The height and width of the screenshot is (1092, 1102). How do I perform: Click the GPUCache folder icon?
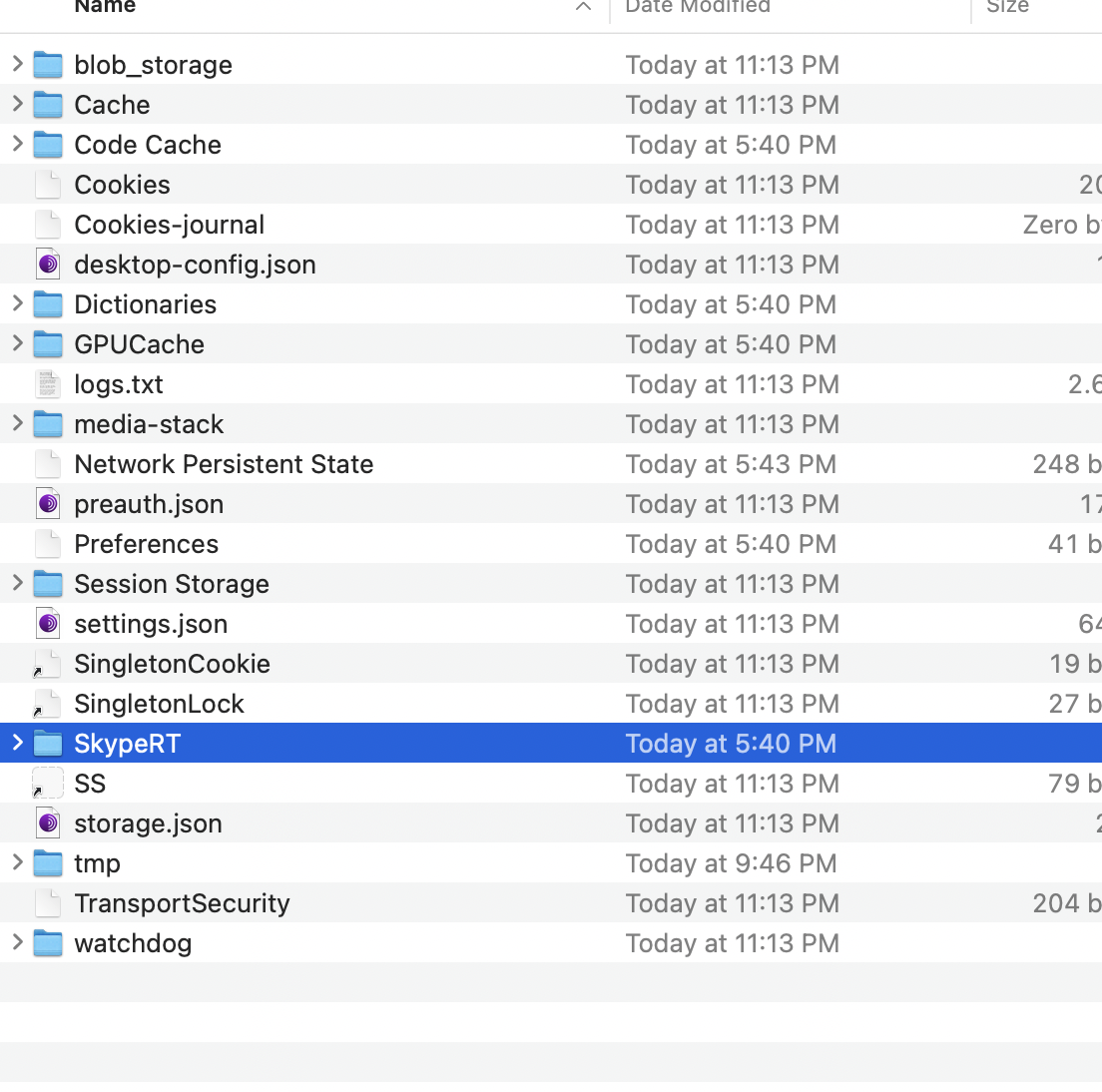tap(48, 344)
